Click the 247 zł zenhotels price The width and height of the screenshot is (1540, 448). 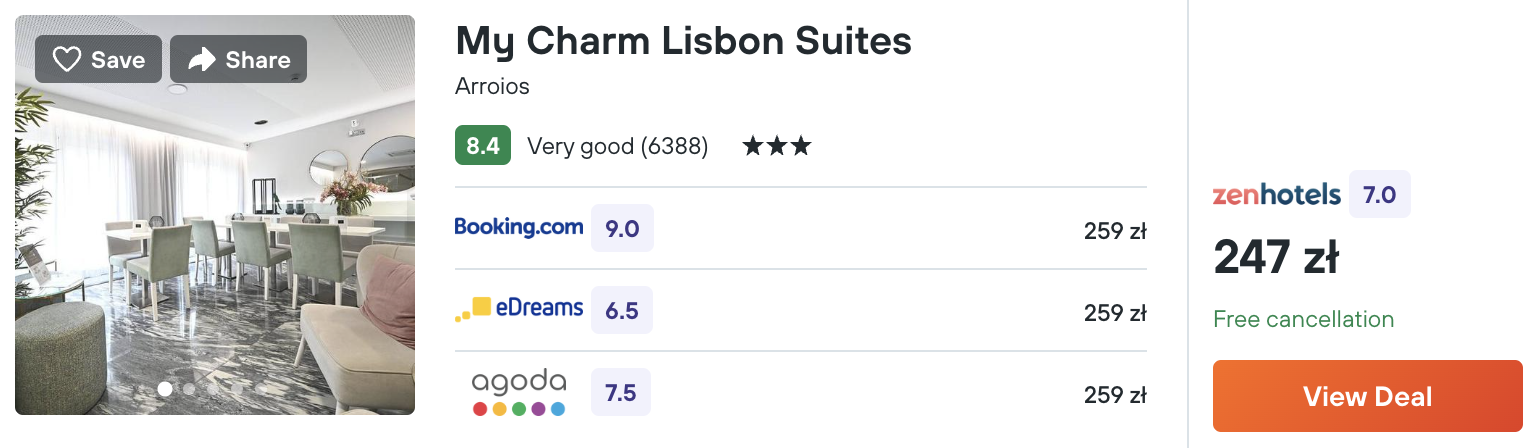pos(1276,258)
